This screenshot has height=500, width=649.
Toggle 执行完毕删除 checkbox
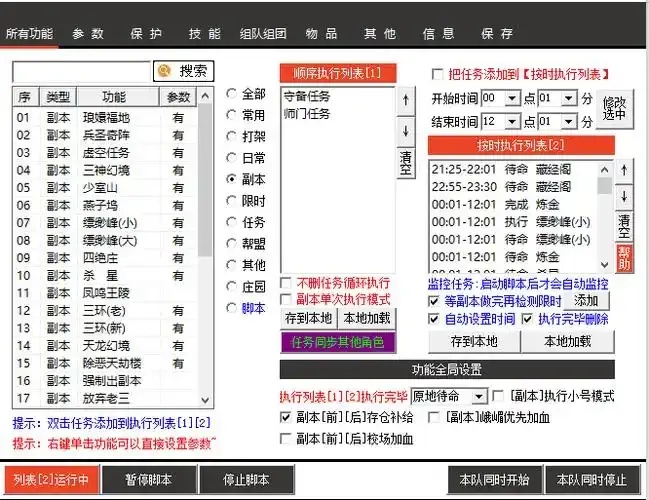(x=527, y=319)
